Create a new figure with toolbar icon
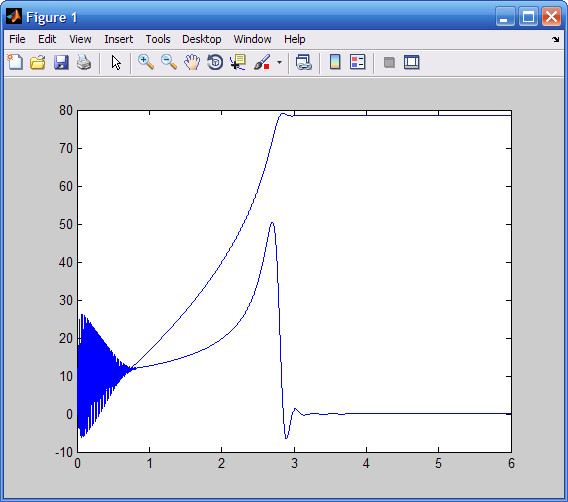The height and width of the screenshot is (502, 568). (15, 62)
